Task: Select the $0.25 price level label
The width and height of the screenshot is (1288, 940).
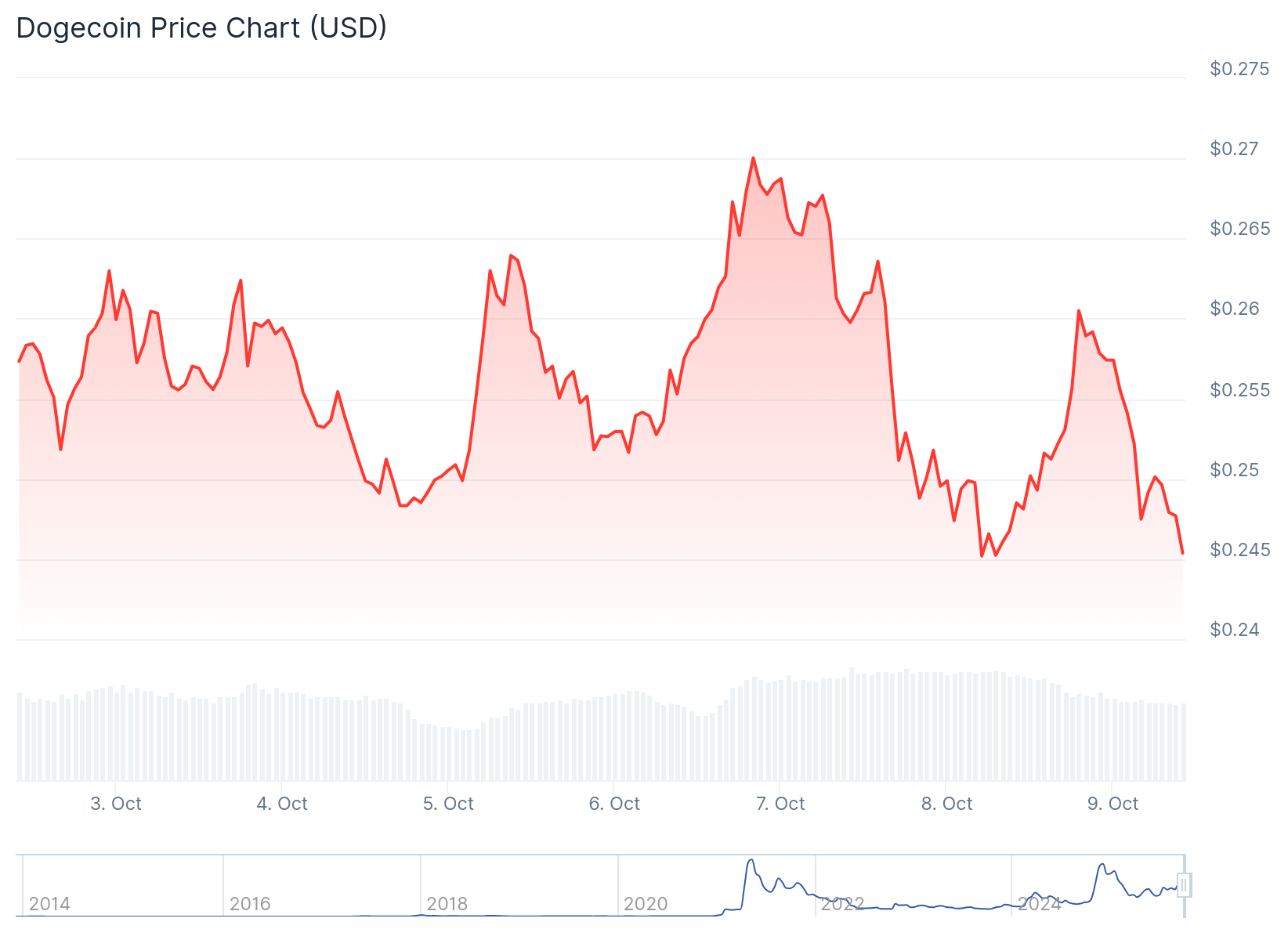Action: pos(1235,470)
